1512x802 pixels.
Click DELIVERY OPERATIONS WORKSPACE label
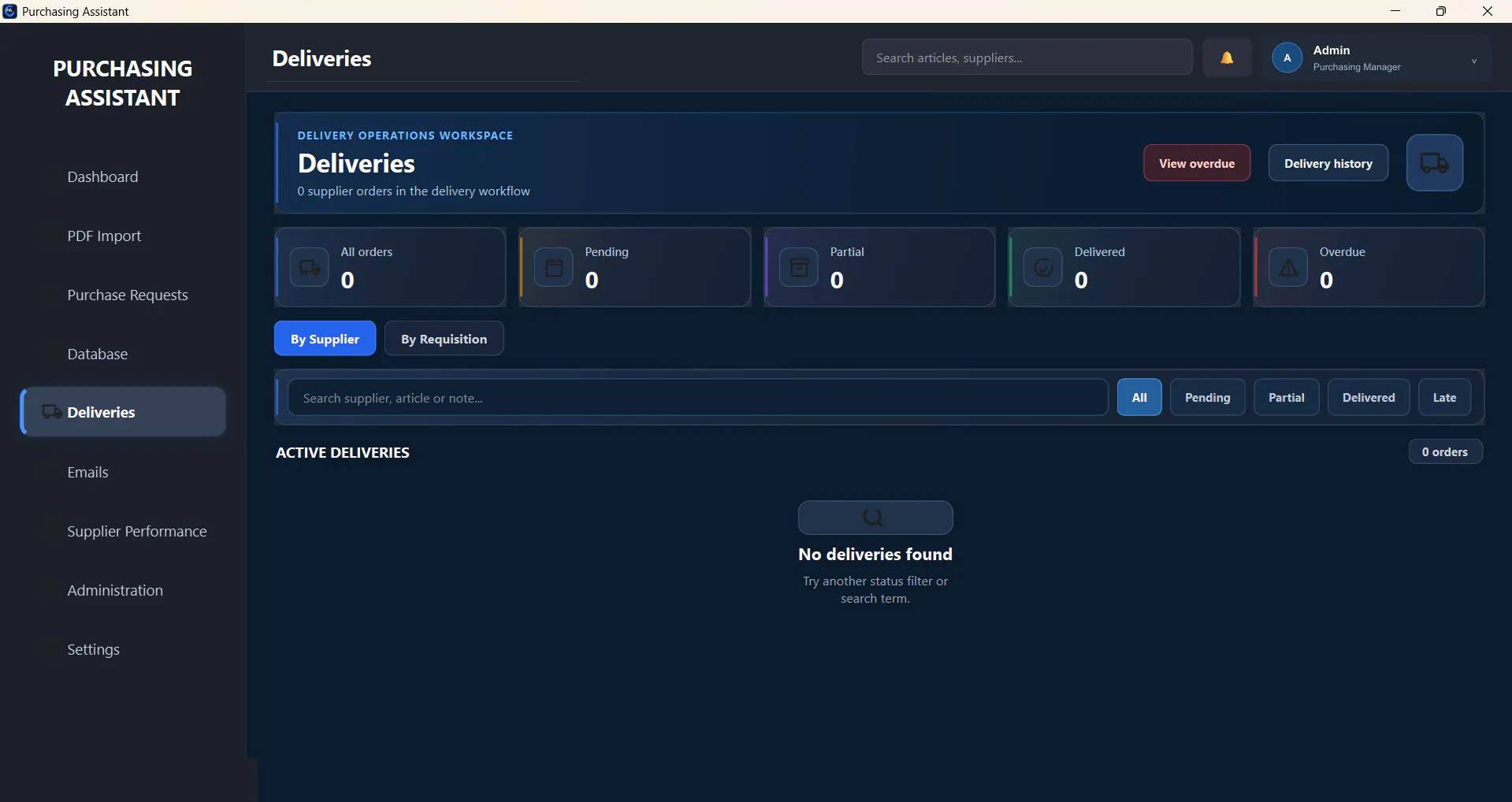[405, 136]
